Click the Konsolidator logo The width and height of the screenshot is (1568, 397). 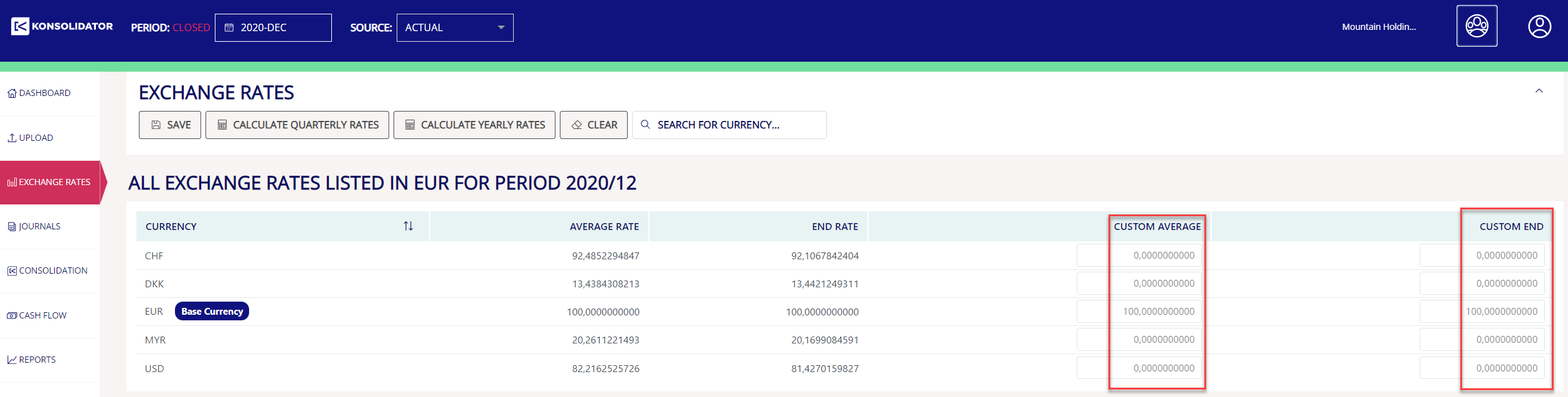(x=62, y=26)
